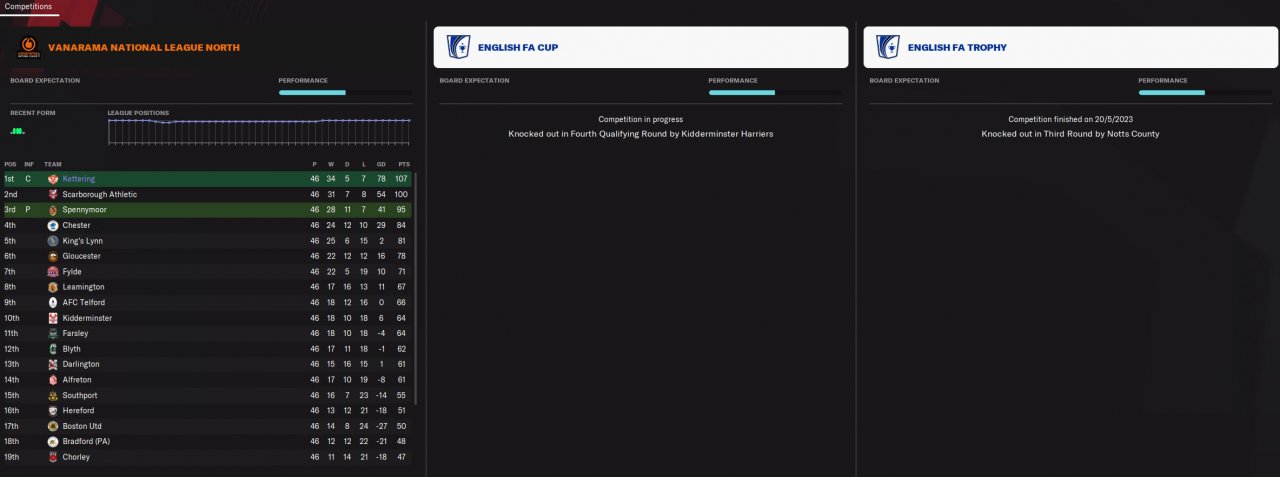Click the FA Trophy performance progress bar
Image resolution: width=1280 pixels, height=477 pixels.
pyautogui.click(x=1205, y=93)
